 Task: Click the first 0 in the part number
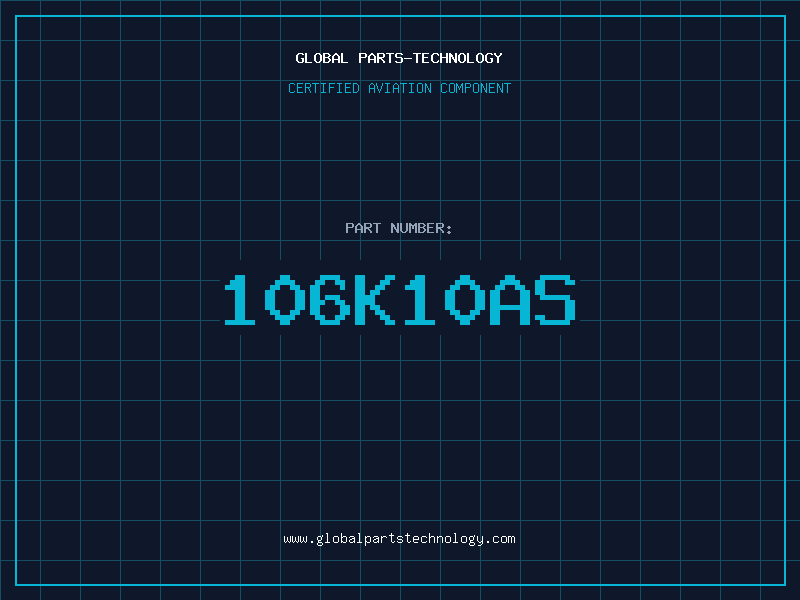click(x=286, y=300)
